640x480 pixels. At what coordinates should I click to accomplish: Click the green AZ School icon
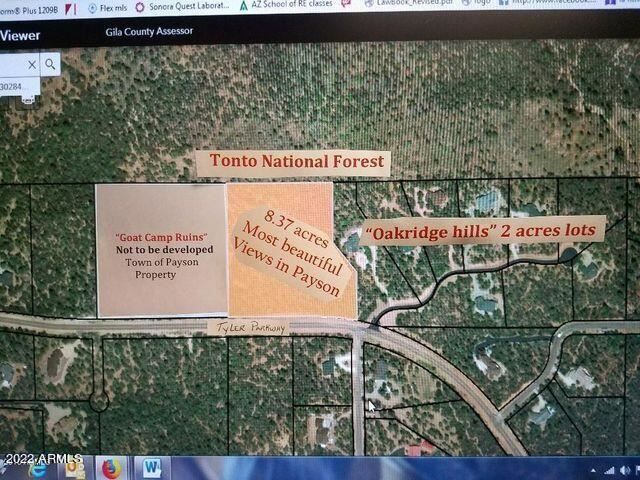(x=244, y=6)
